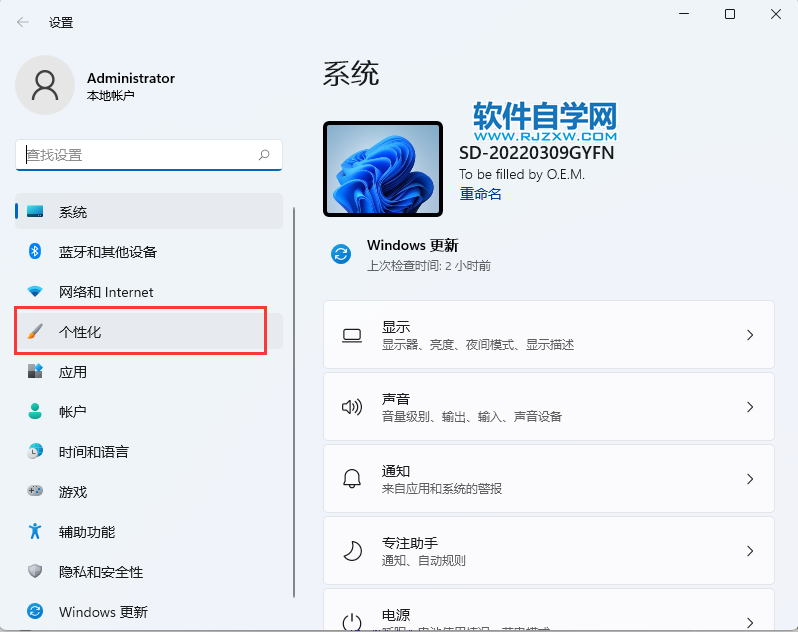This screenshot has width=798, height=632.
Task: Click the 应用 apps icon
Action: pyautogui.click(x=35, y=372)
